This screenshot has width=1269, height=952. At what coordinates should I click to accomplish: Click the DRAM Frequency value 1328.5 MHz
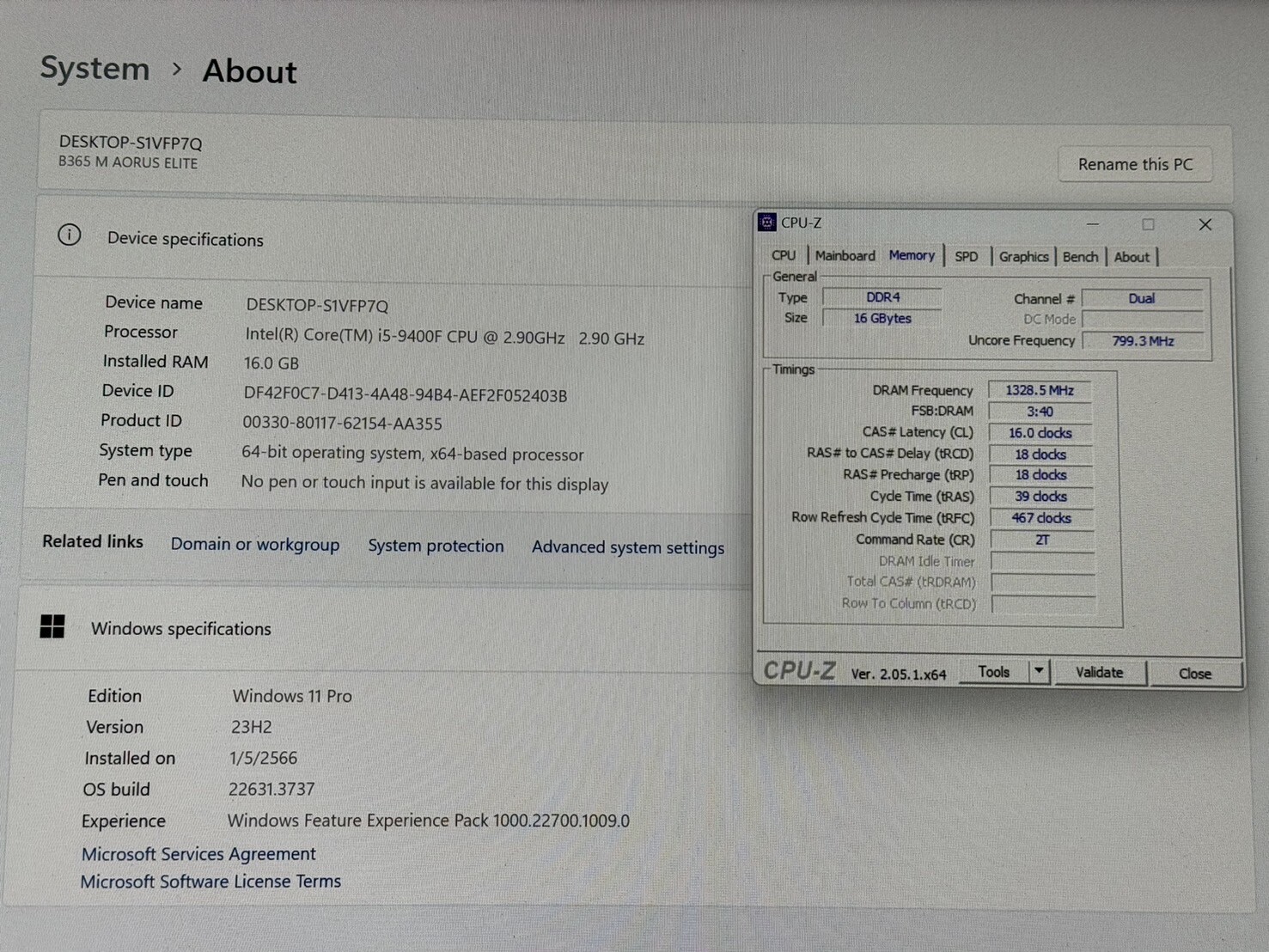point(1040,390)
